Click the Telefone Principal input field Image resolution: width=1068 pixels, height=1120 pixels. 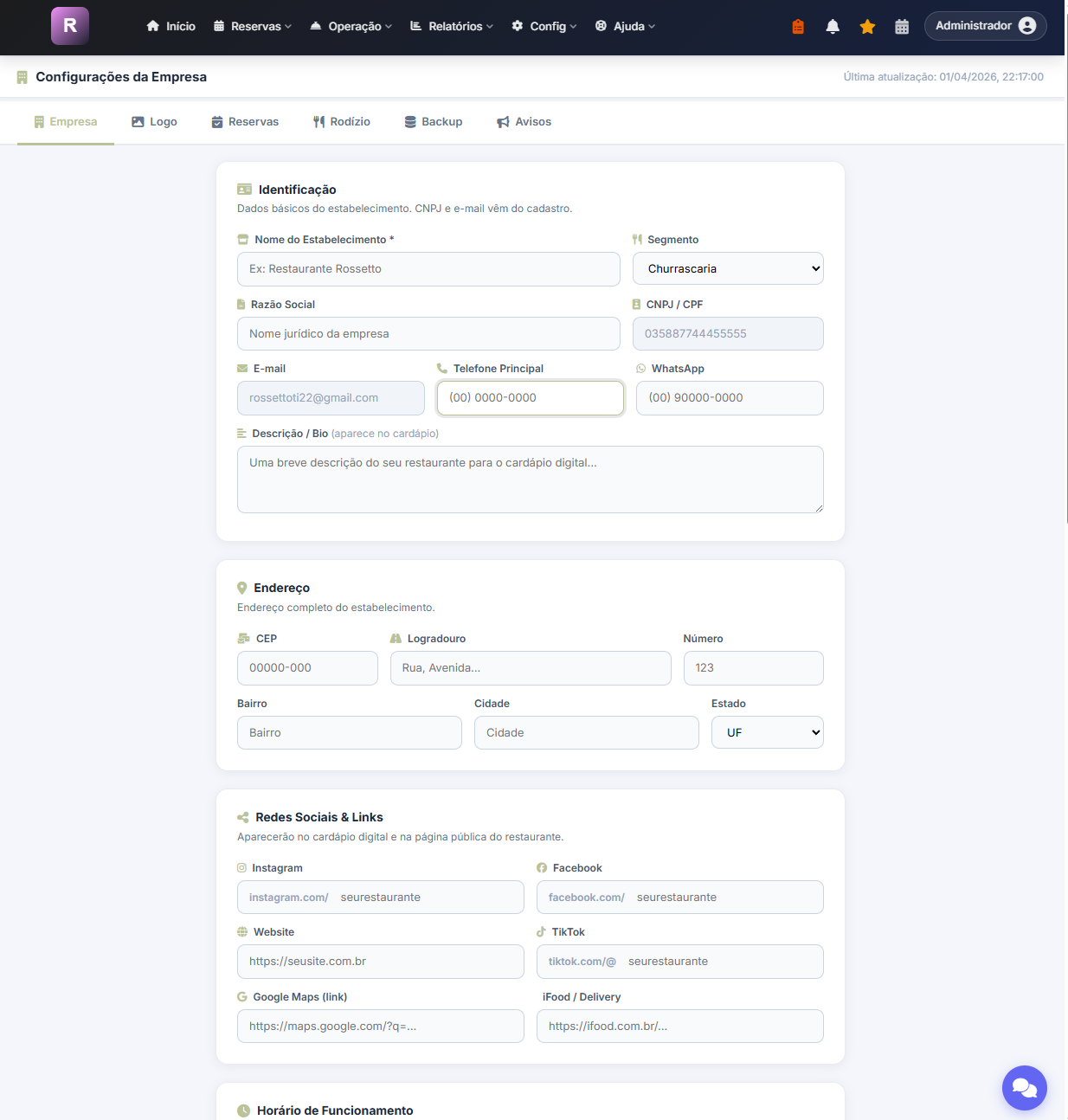[x=530, y=397]
